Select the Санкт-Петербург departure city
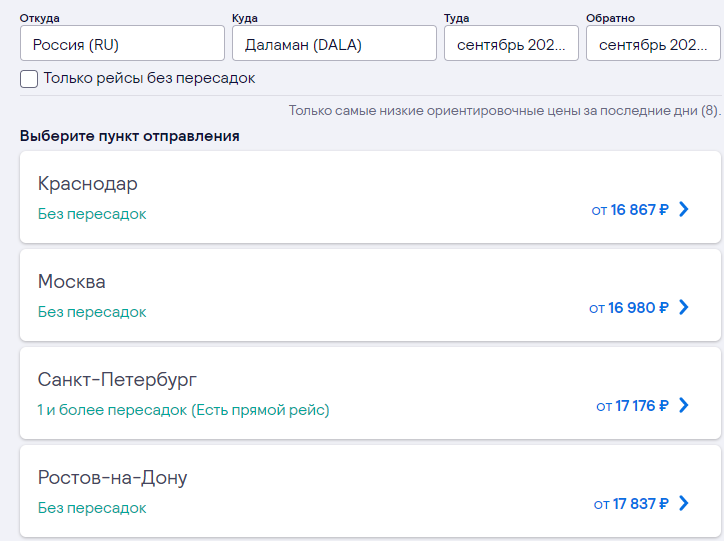 370,393
